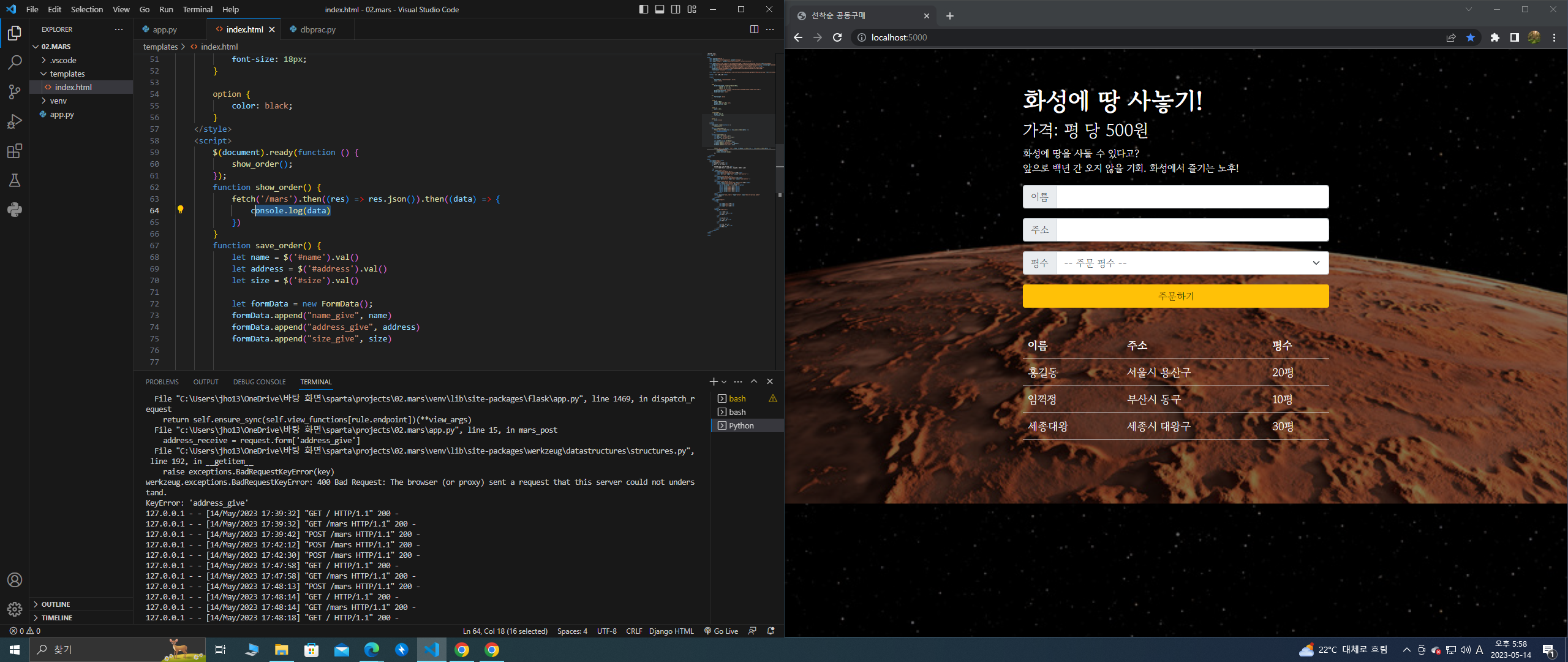This screenshot has height=662, width=1568.
Task: Click the Spaces: 4 indentation setting
Action: click(x=572, y=631)
